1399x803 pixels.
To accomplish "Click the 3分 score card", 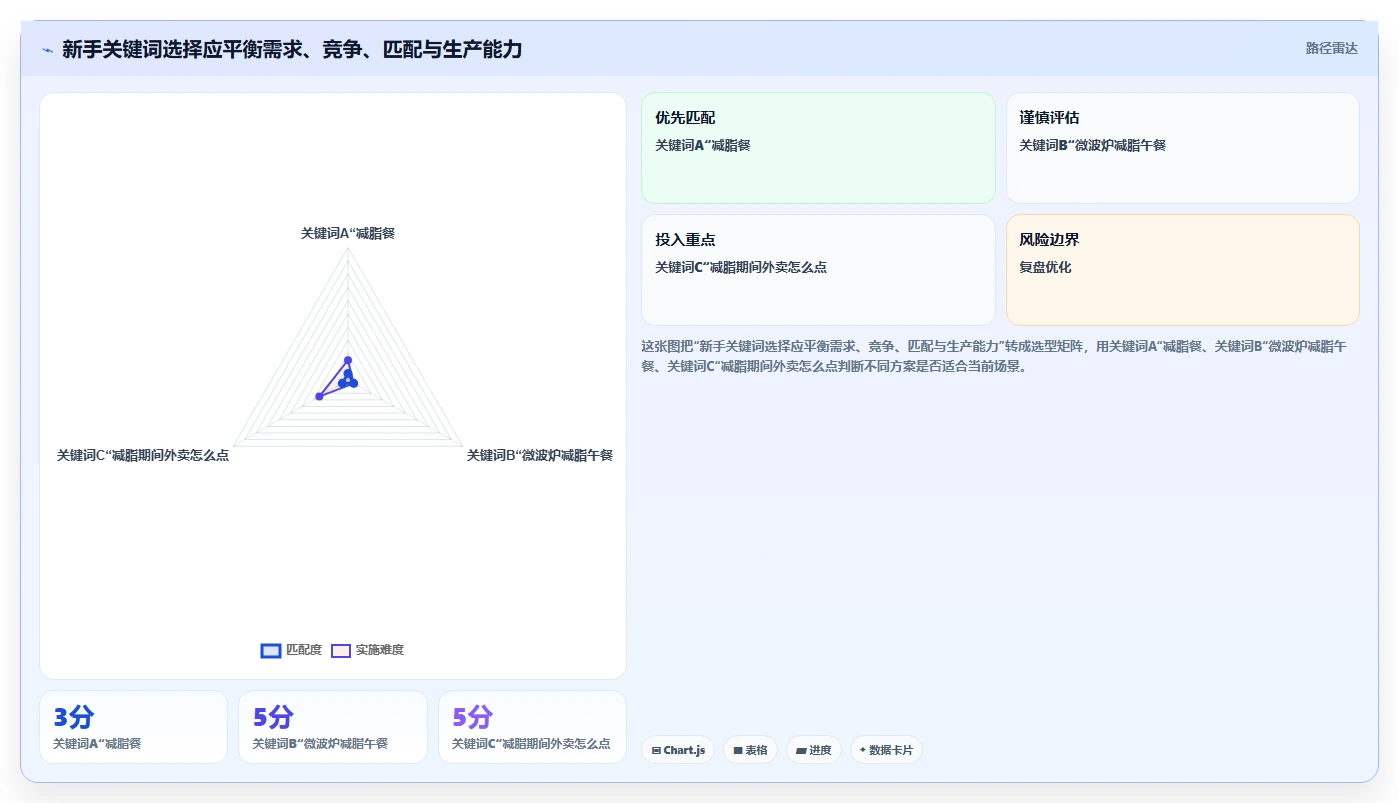I will click(133, 727).
